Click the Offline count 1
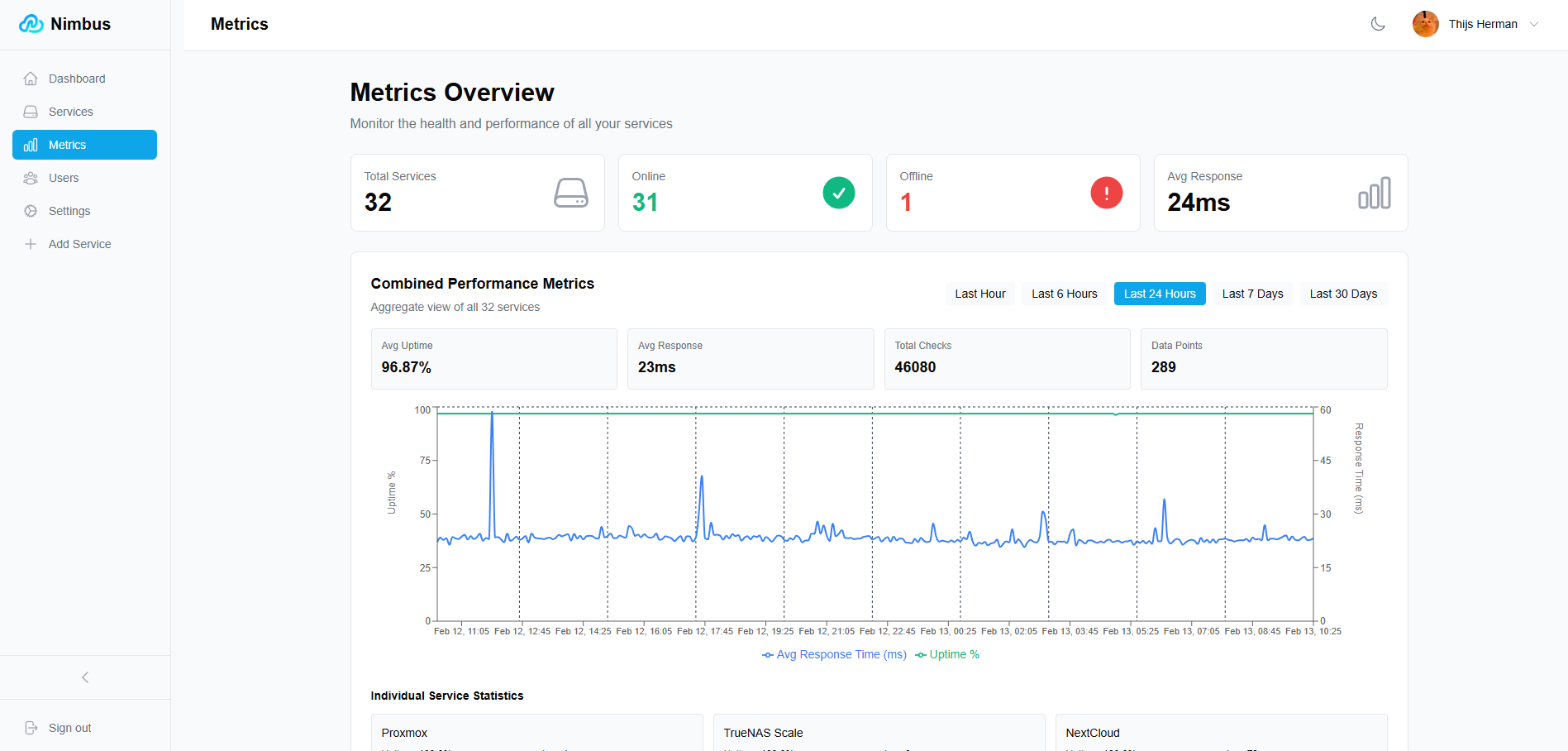This screenshot has width=1568, height=751. click(906, 203)
